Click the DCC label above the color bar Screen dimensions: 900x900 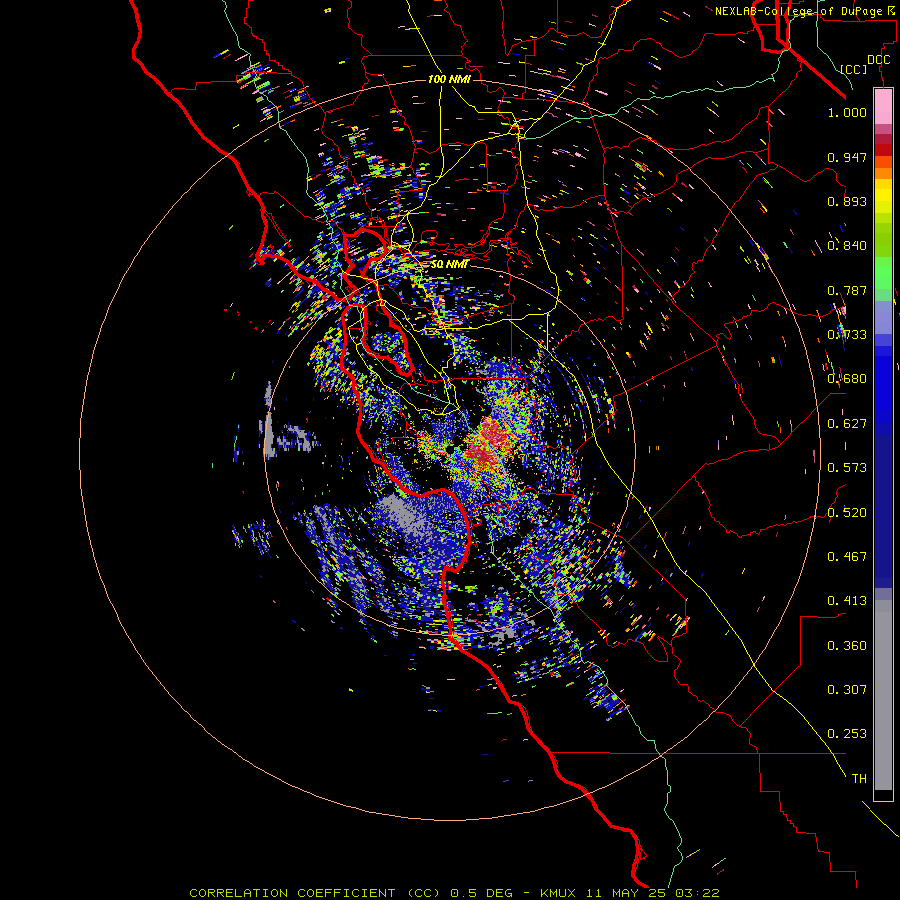point(878,60)
